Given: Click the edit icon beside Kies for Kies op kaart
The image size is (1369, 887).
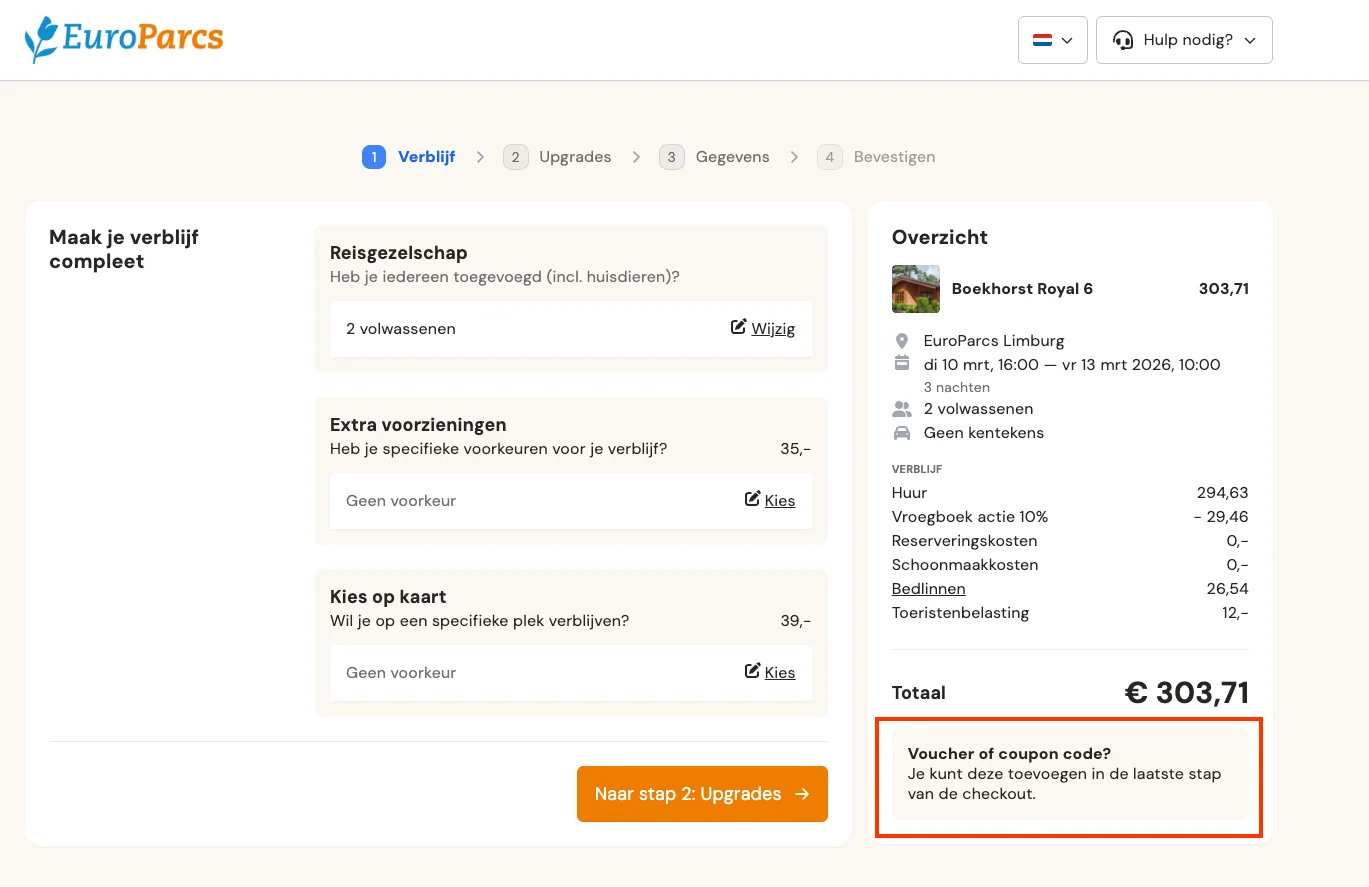Looking at the screenshot, I should (753, 672).
